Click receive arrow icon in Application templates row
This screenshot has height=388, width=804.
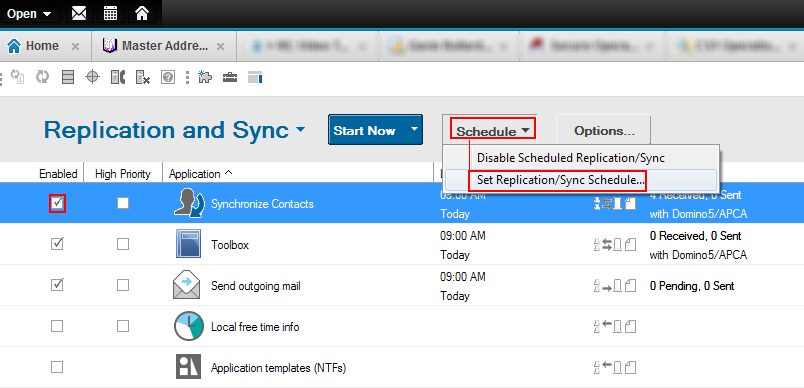click(x=615, y=367)
